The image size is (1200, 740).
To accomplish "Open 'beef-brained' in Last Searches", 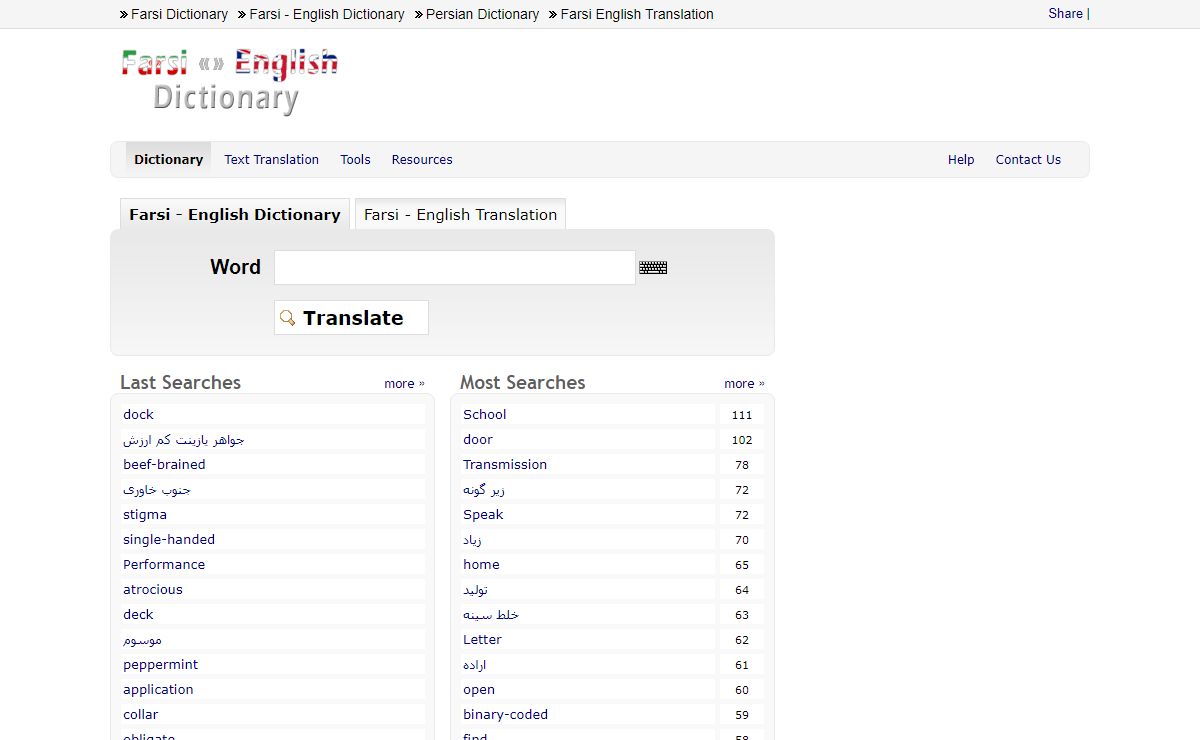I will point(164,464).
